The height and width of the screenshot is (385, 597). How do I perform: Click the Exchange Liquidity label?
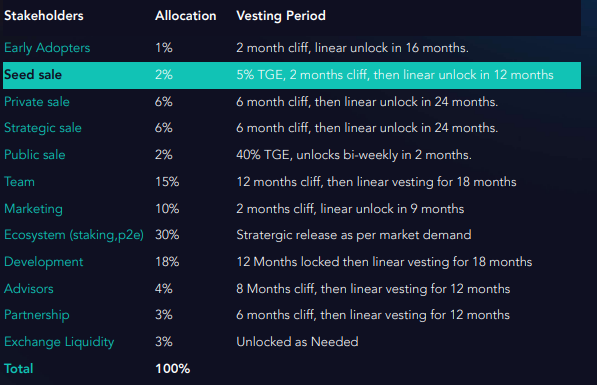click(59, 342)
